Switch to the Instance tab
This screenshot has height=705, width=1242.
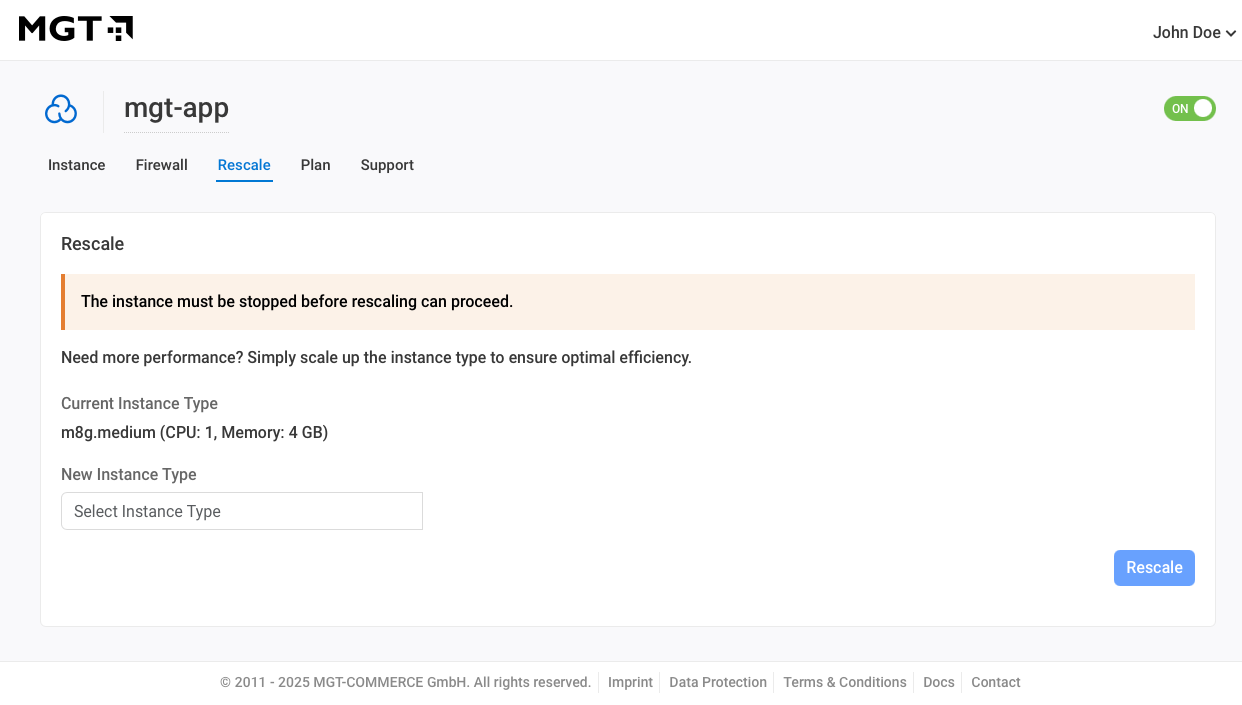tap(76, 165)
